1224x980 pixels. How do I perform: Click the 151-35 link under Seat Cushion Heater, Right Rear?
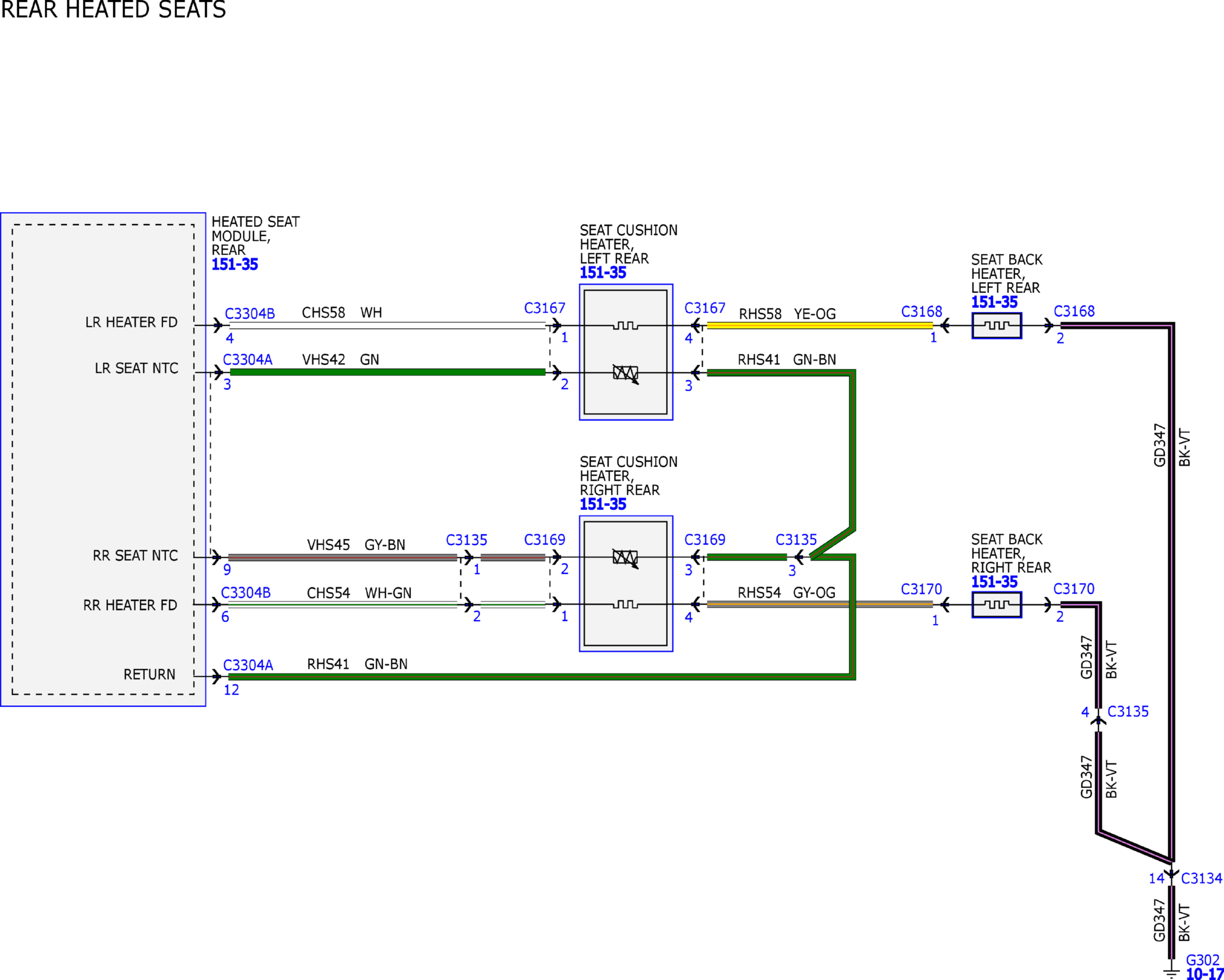pos(603,504)
